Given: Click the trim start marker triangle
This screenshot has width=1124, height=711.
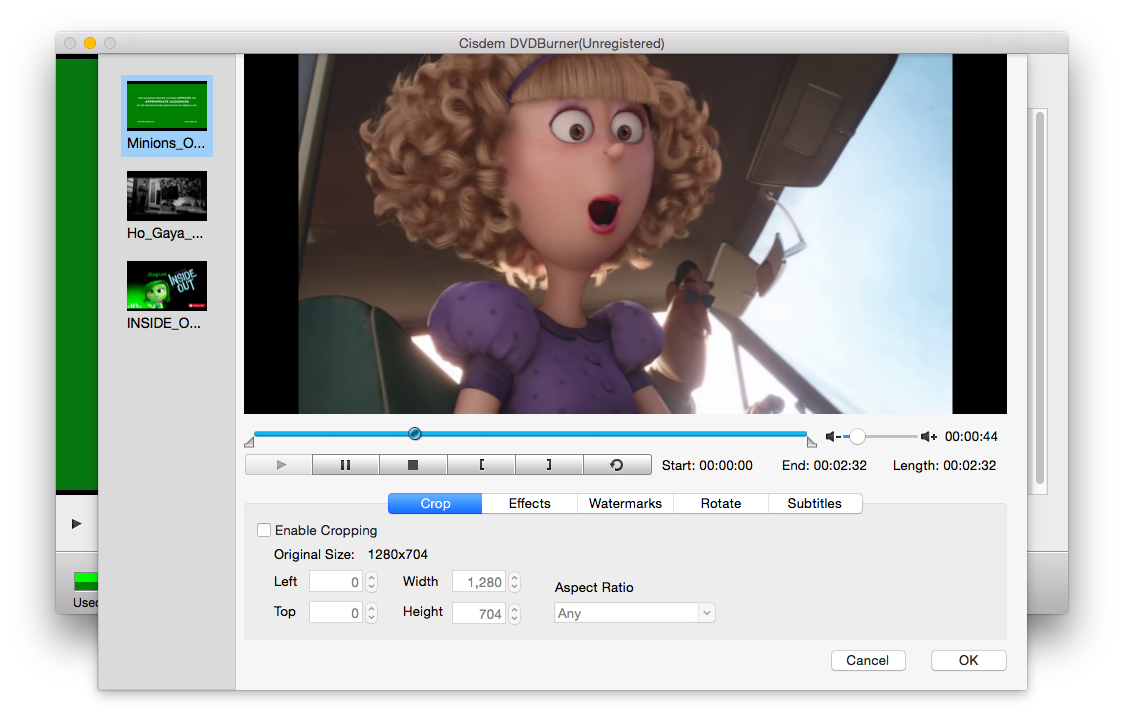Looking at the screenshot, I should tap(249, 442).
